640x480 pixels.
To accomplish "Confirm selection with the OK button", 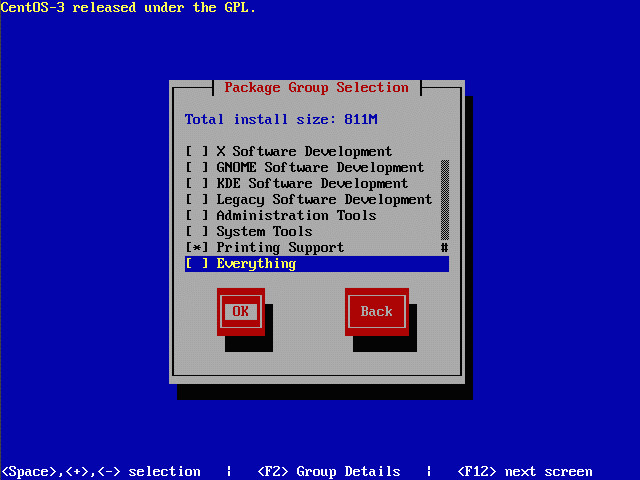I will point(241,312).
